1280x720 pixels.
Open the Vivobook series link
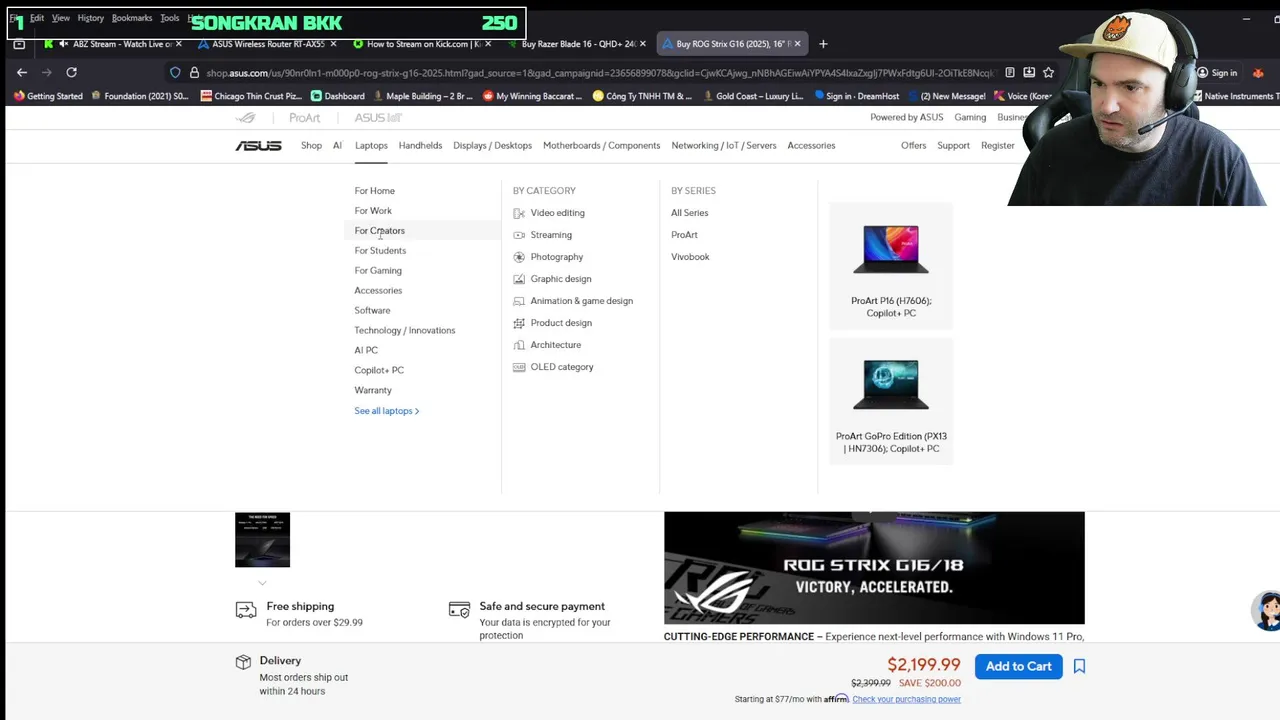690,257
